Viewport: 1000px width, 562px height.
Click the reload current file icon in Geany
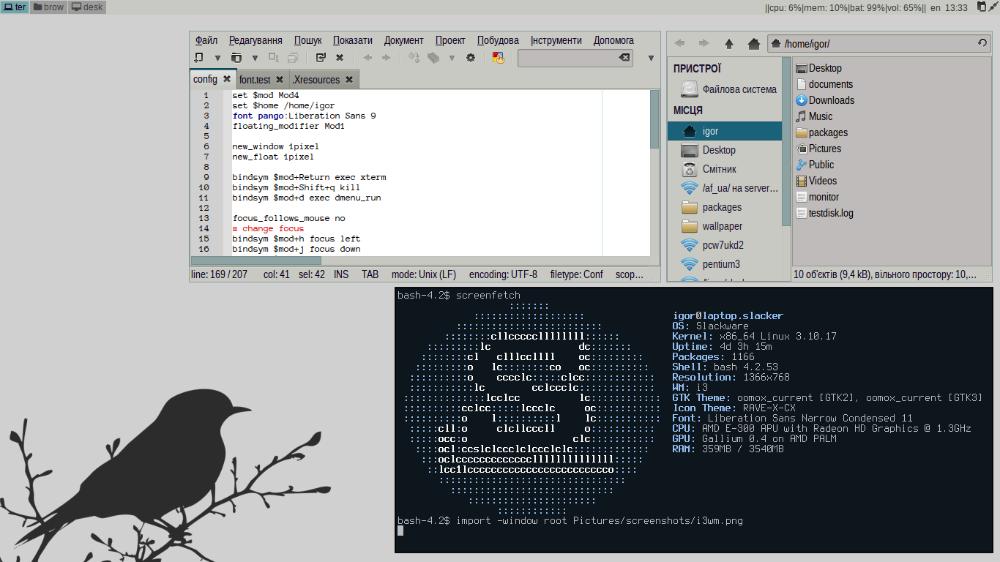point(321,58)
